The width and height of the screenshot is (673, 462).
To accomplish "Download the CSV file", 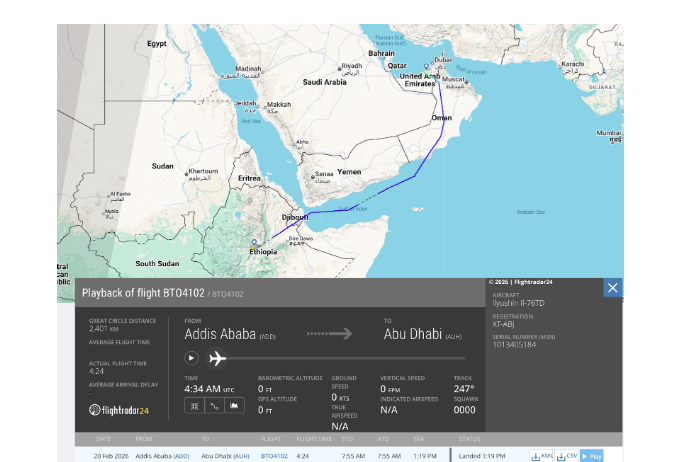I will point(567,456).
